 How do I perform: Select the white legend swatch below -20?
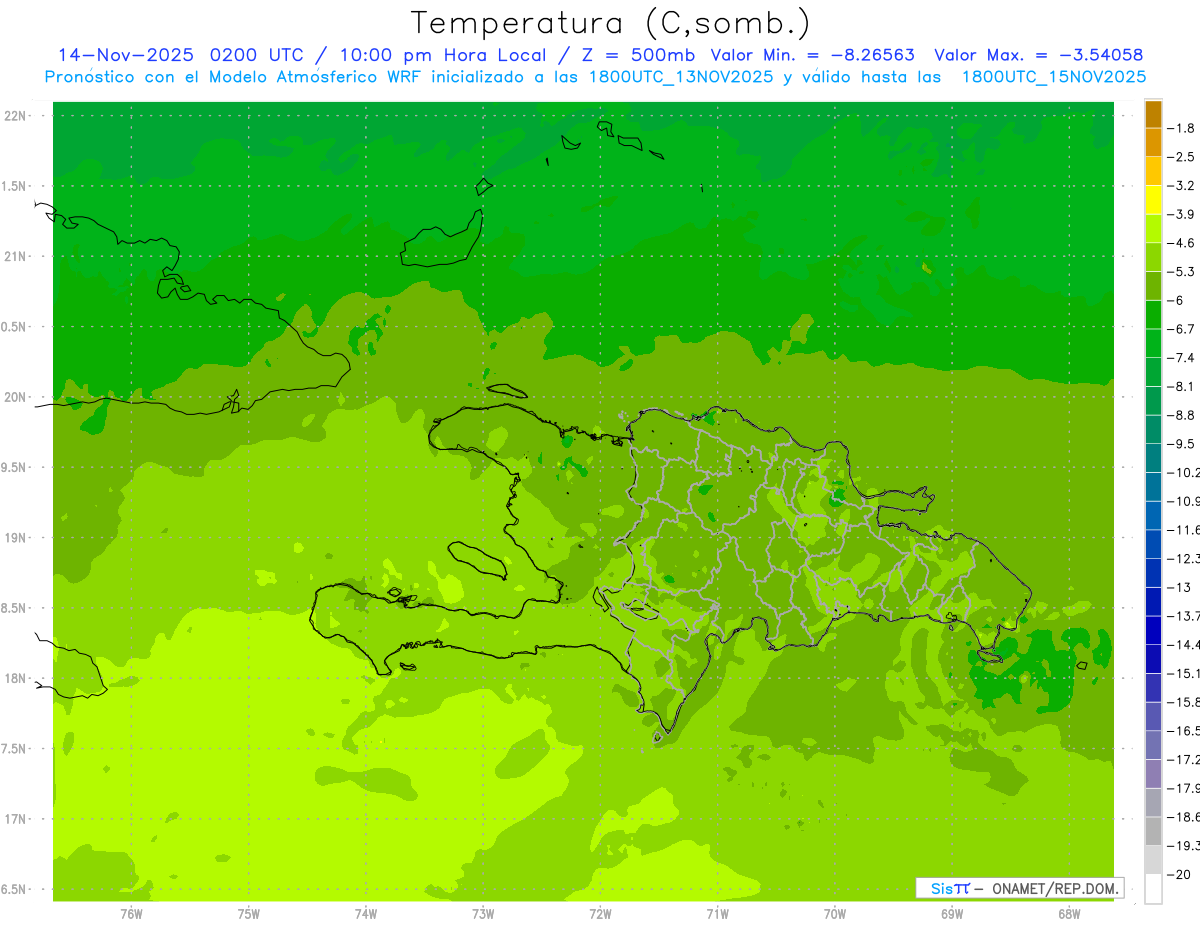point(1153,889)
